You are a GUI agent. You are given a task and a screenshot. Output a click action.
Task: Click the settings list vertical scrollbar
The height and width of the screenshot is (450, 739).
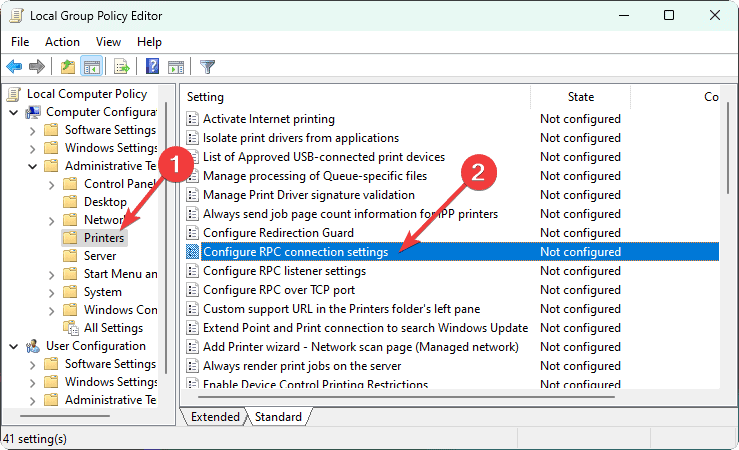[728, 147]
